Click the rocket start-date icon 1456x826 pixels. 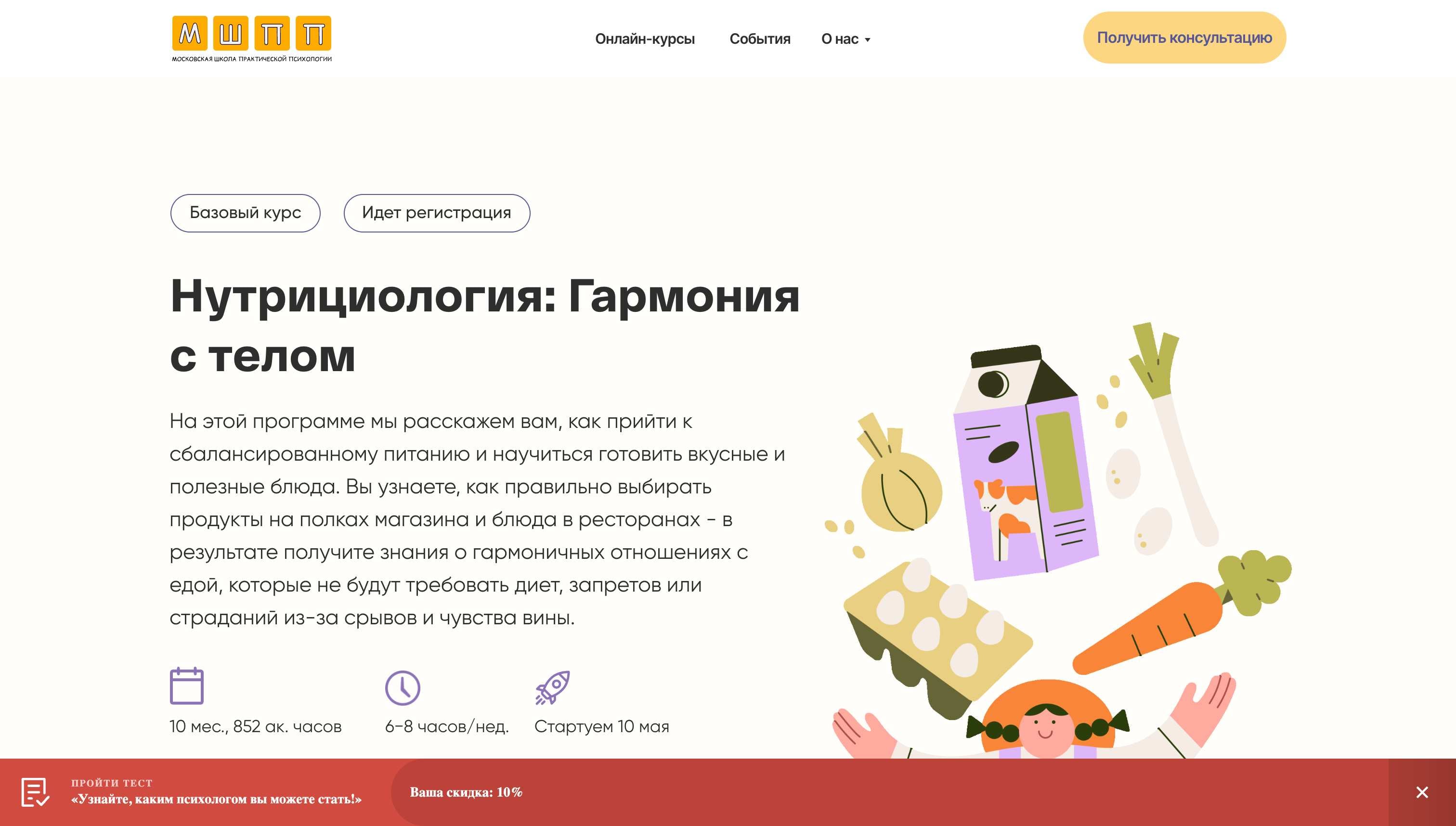click(552, 687)
